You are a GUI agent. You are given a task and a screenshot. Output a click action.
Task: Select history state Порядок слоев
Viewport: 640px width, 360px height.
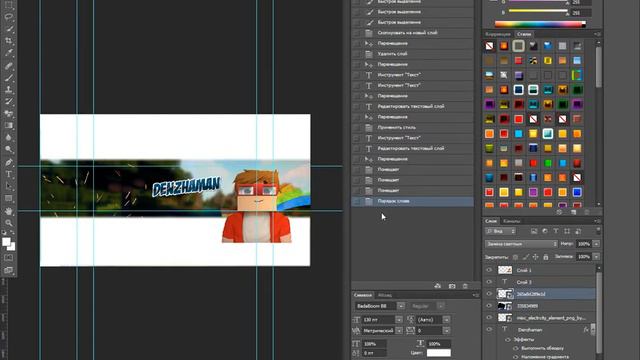tap(413, 201)
